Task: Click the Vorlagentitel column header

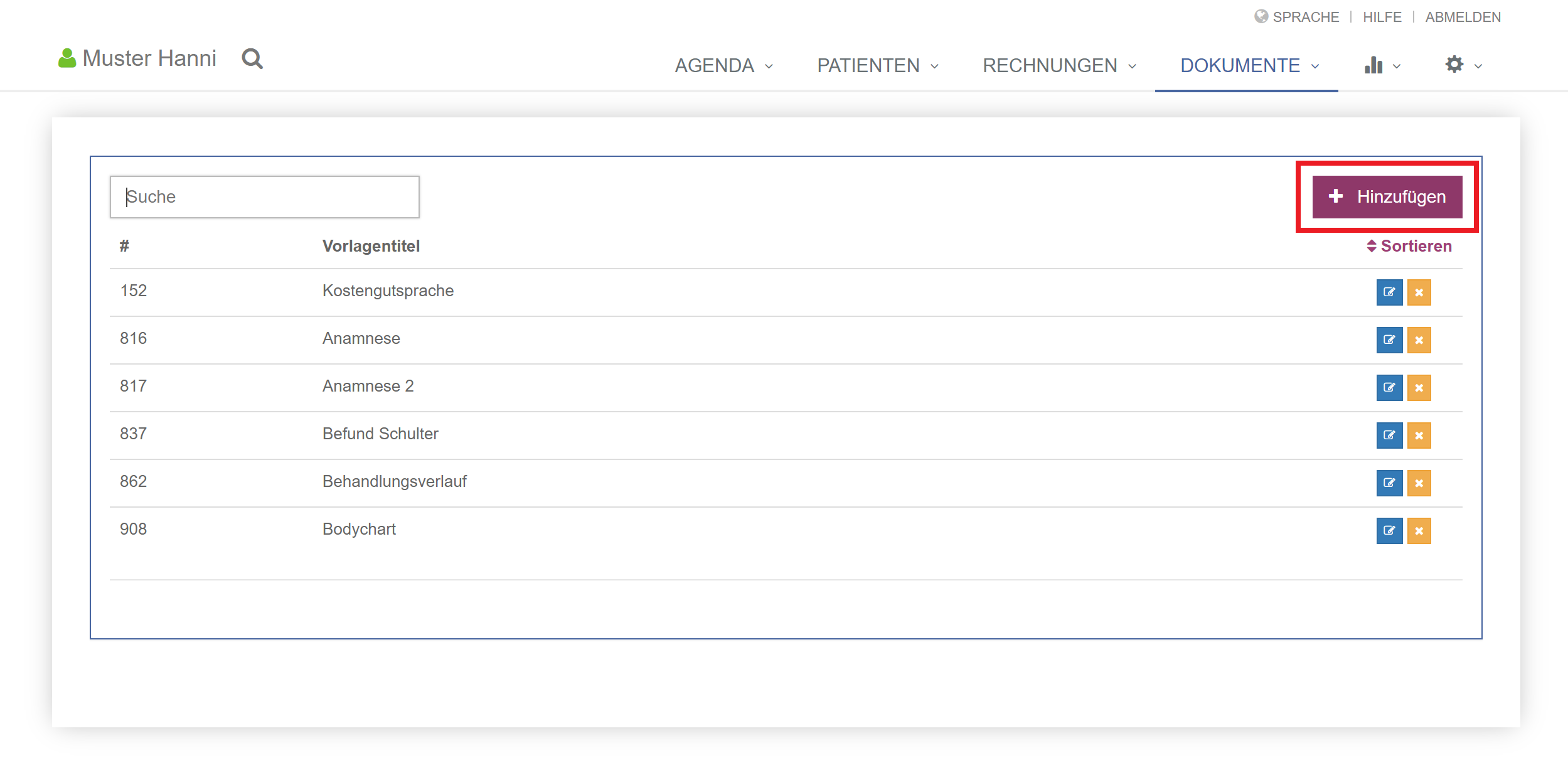Action: [x=371, y=246]
